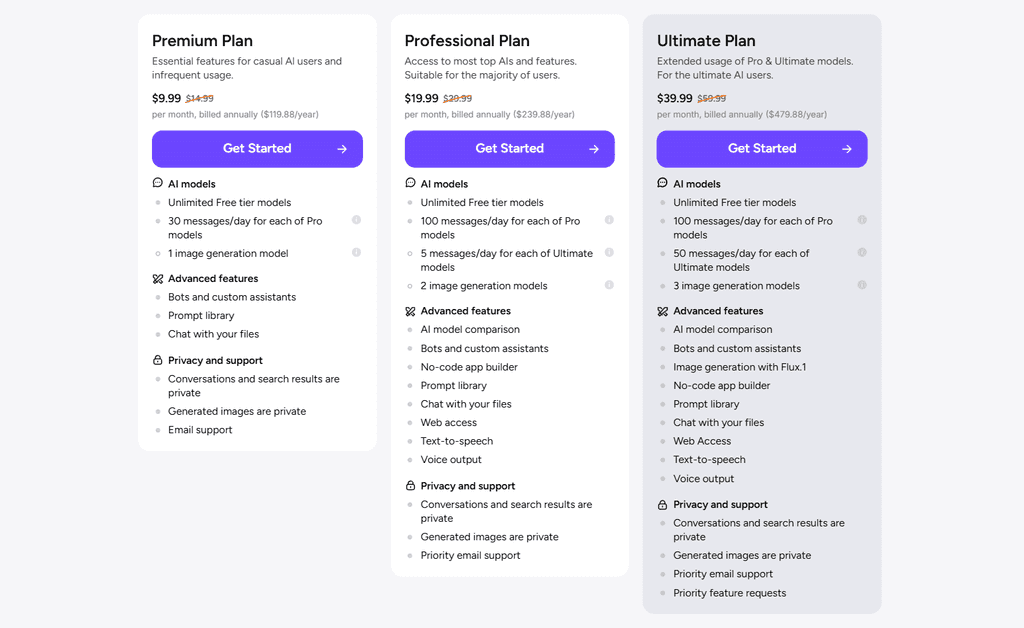
Task: Click Get Started on the Professional Plan
Action: pyautogui.click(x=509, y=148)
